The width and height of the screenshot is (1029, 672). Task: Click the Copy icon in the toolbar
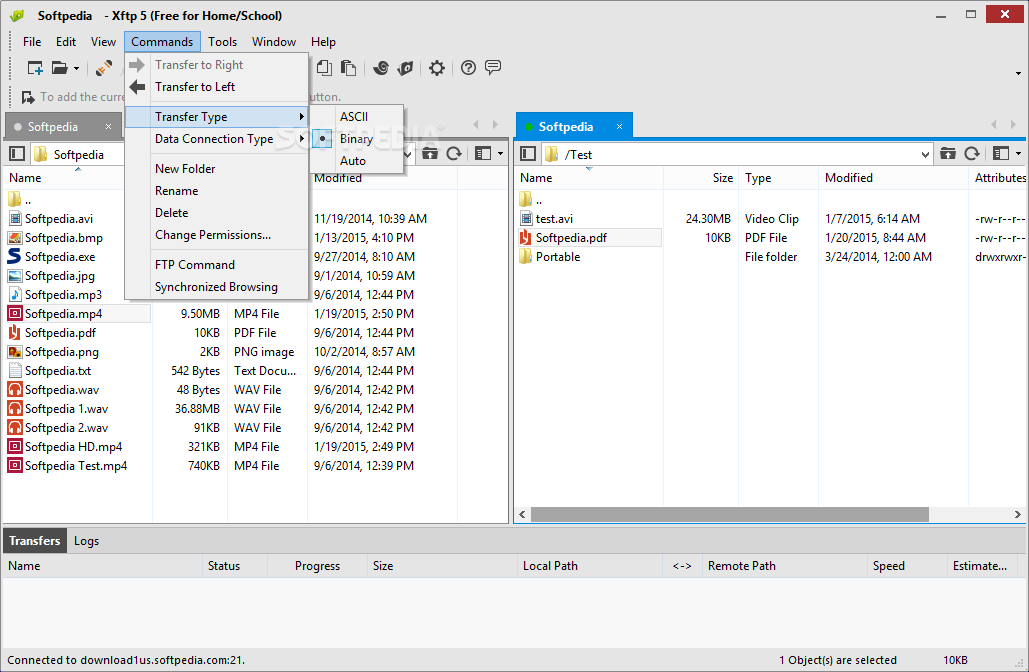pos(324,68)
